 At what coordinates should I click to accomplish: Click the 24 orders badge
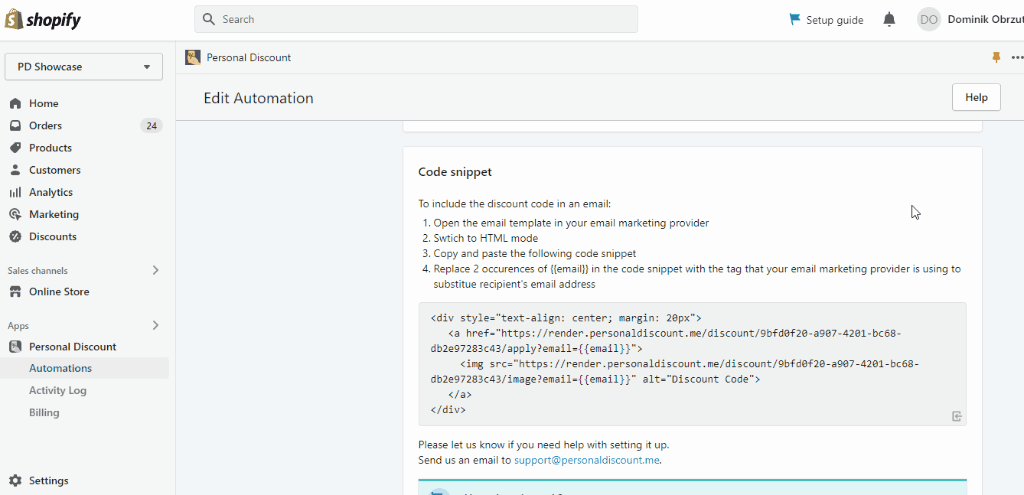pos(152,125)
